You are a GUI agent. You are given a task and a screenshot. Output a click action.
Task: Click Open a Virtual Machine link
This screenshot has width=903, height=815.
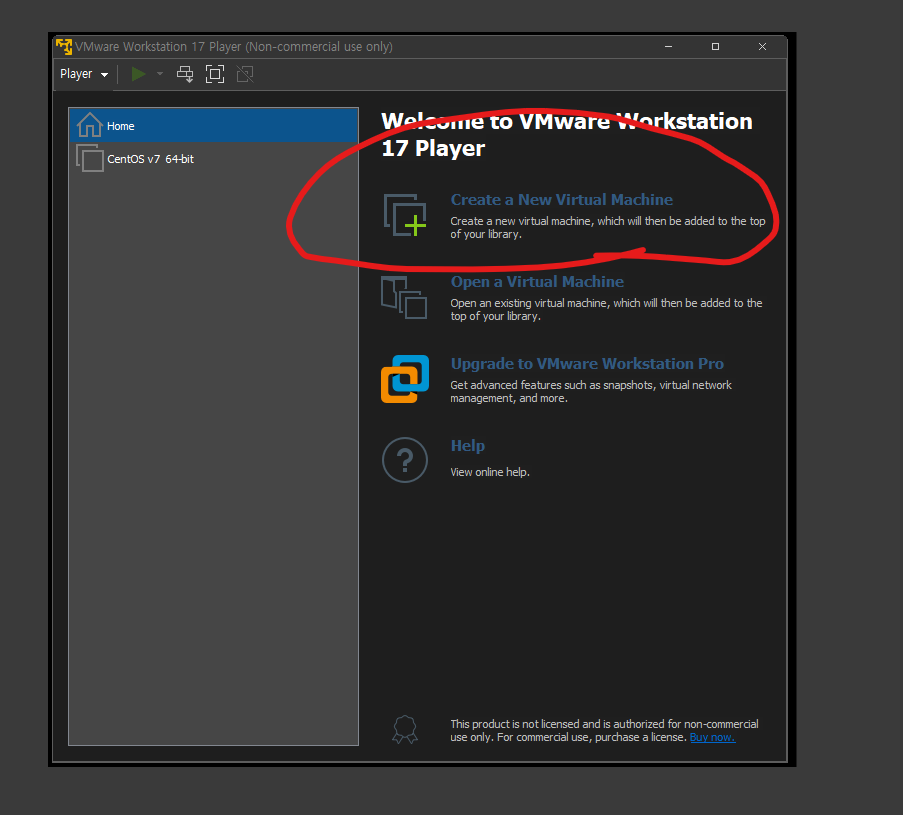(537, 282)
